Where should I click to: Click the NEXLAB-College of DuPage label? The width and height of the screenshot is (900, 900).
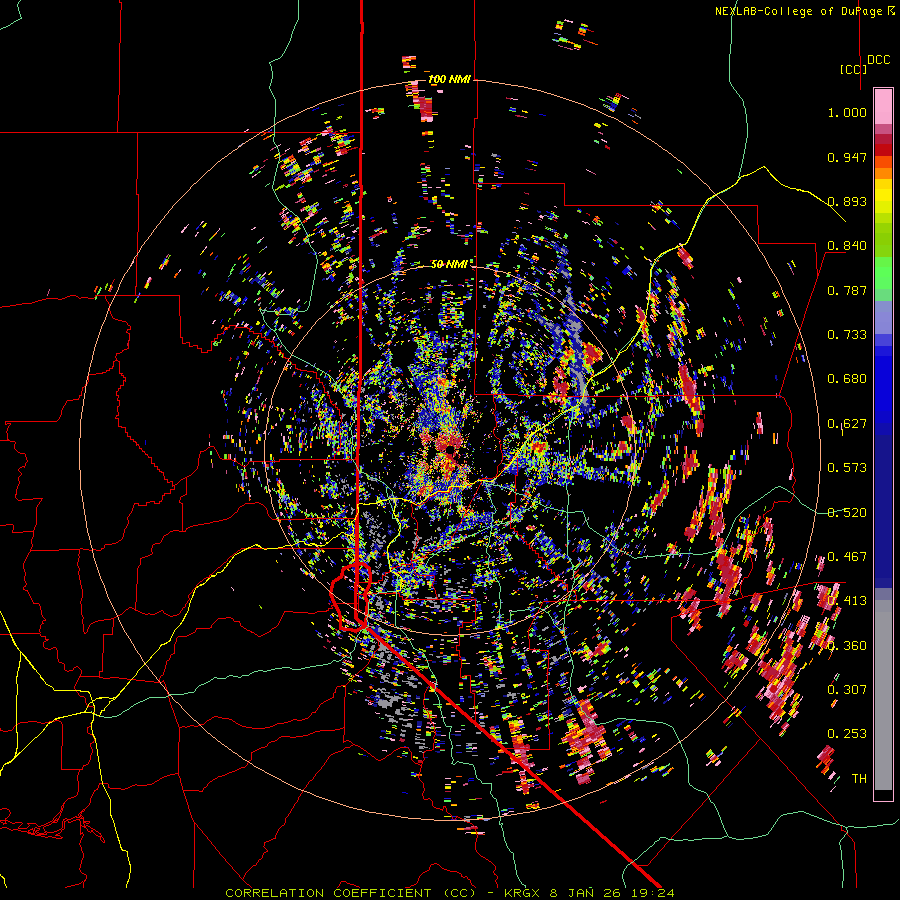(x=800, y=11)
